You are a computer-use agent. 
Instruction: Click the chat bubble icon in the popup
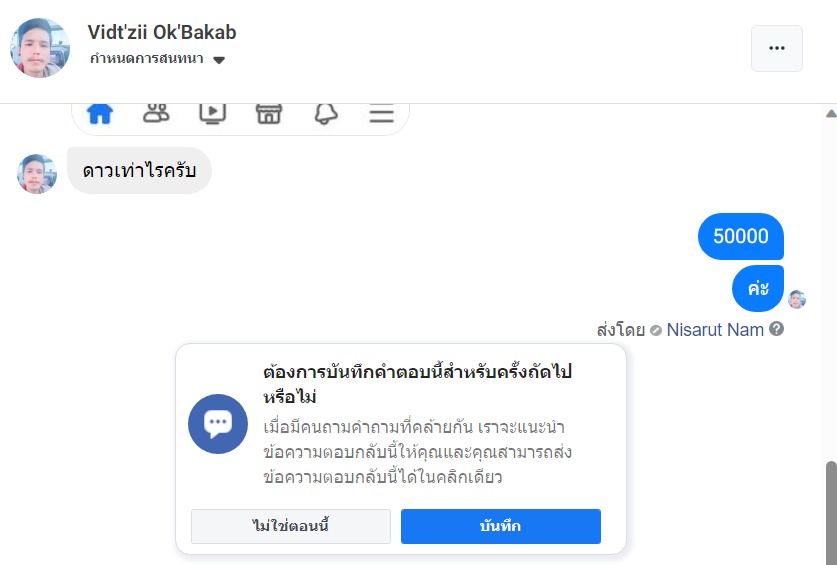coord(218,424)
